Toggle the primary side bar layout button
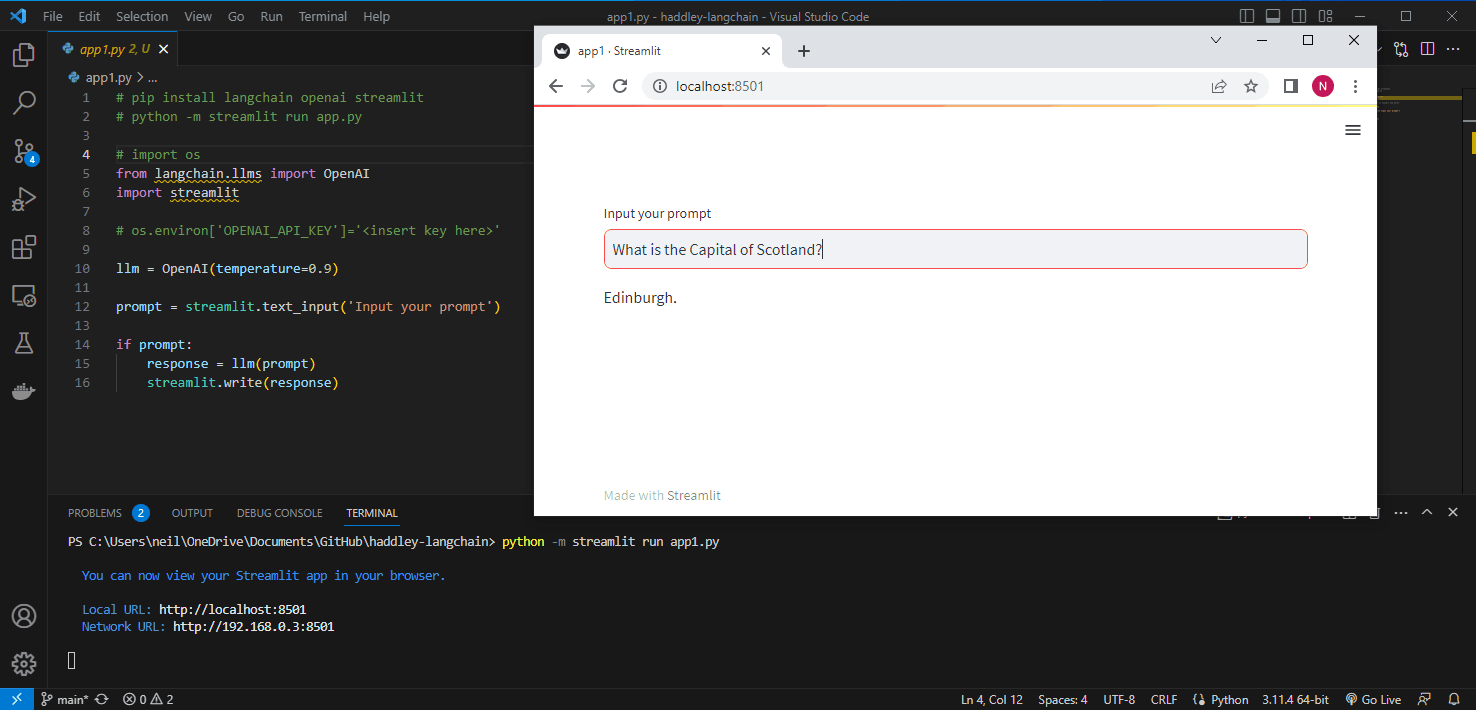The image size is (1476, 710). pyautogui.click(x=1247, y=16)
